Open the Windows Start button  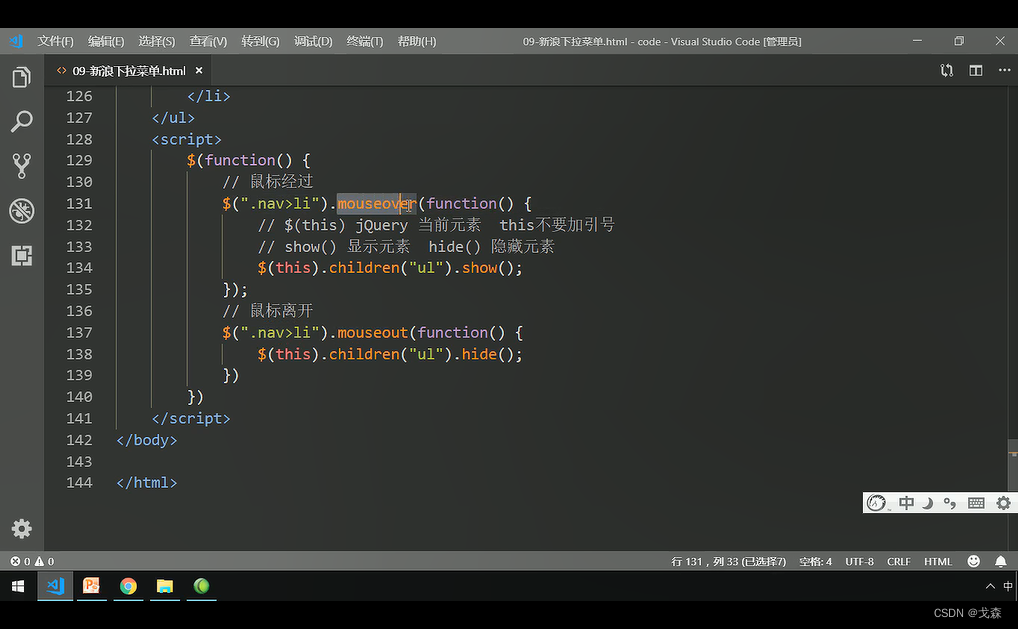(x=18, y=586)
